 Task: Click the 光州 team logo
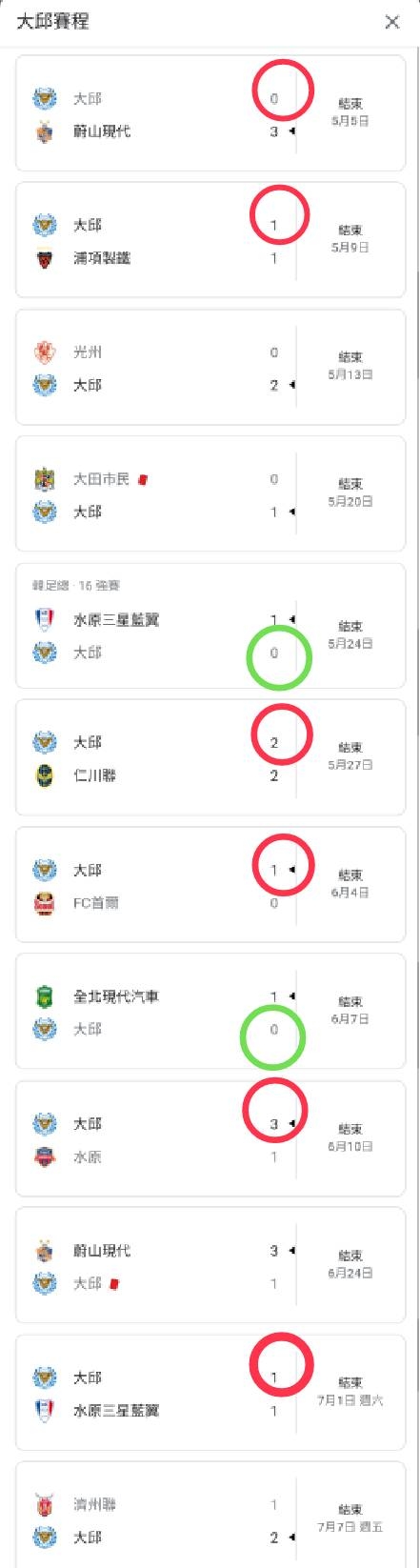[x=44, y=352]
